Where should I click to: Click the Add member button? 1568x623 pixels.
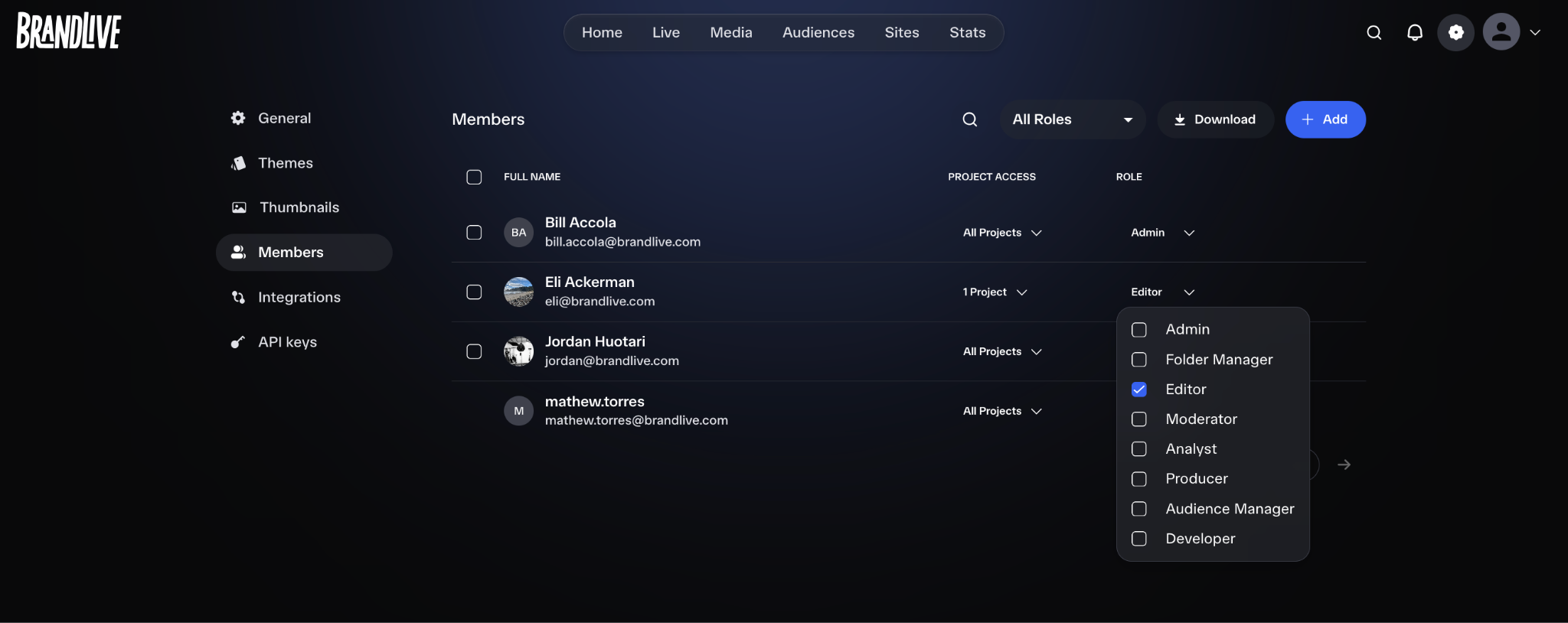coord(1325,119)
